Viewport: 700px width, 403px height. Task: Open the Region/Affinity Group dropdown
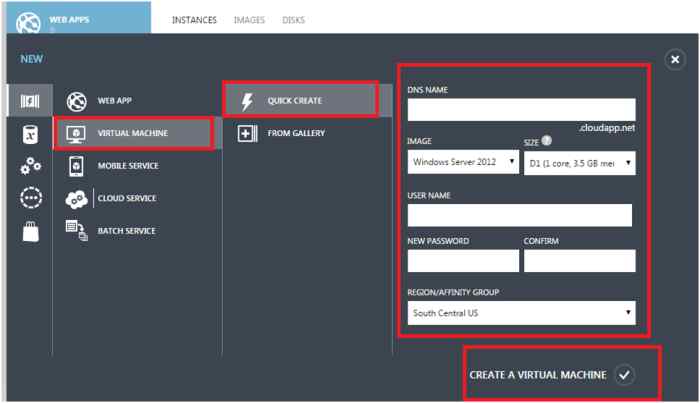point(521,313)
